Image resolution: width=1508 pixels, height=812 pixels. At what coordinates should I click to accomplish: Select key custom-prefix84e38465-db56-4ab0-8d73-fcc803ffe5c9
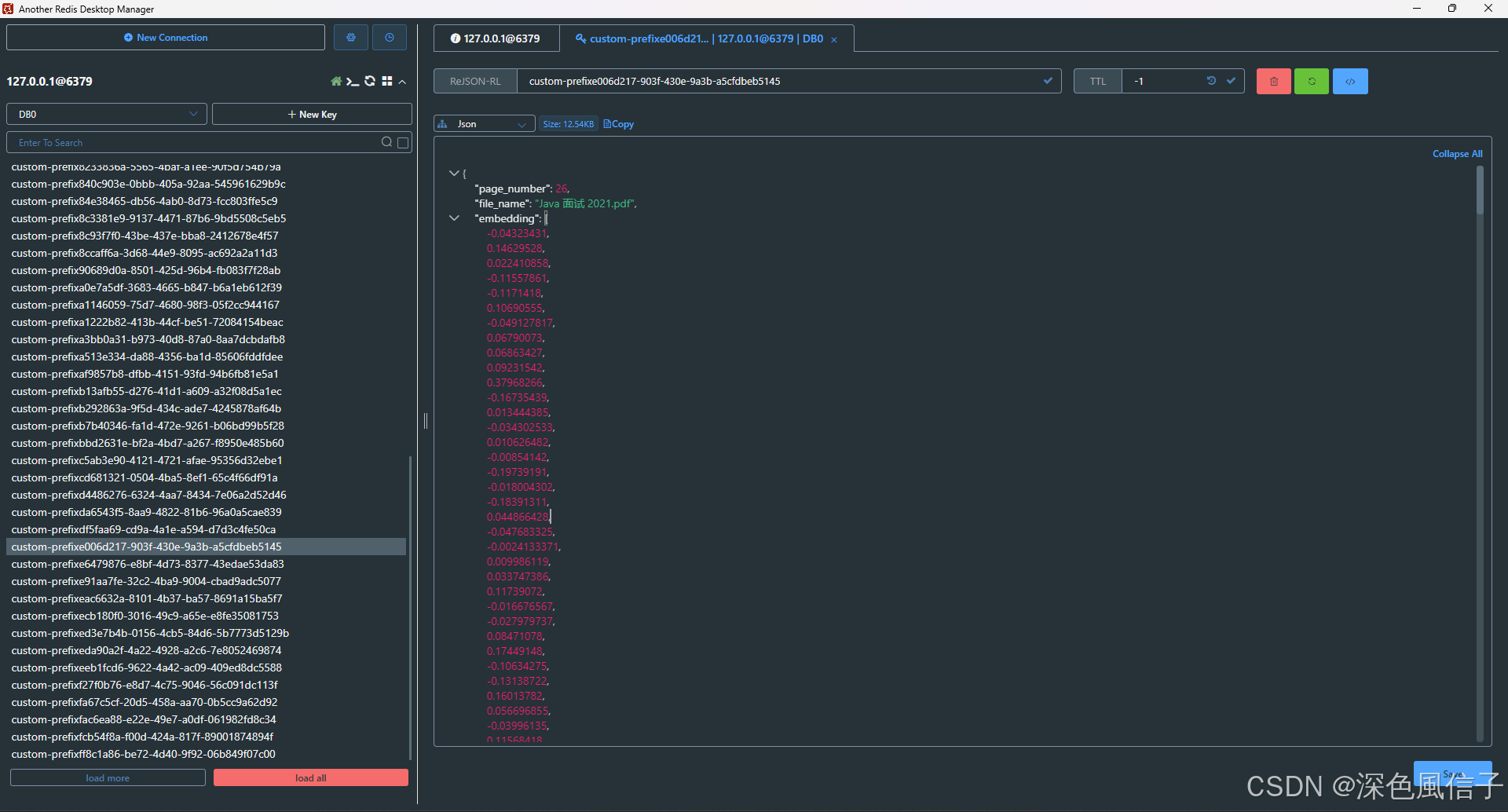[145, 201]
